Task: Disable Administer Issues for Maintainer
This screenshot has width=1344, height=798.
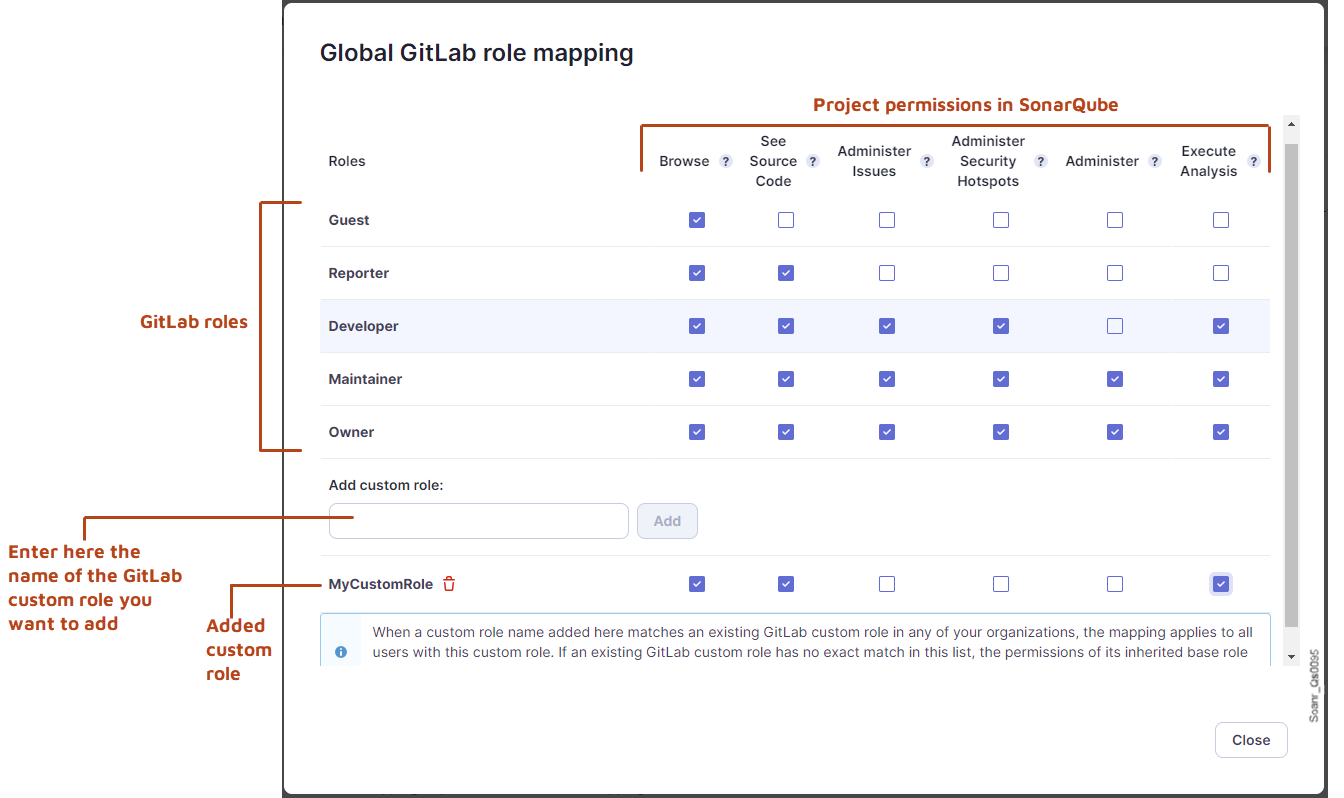Action: pyautogui.click(x=887, y=379)
